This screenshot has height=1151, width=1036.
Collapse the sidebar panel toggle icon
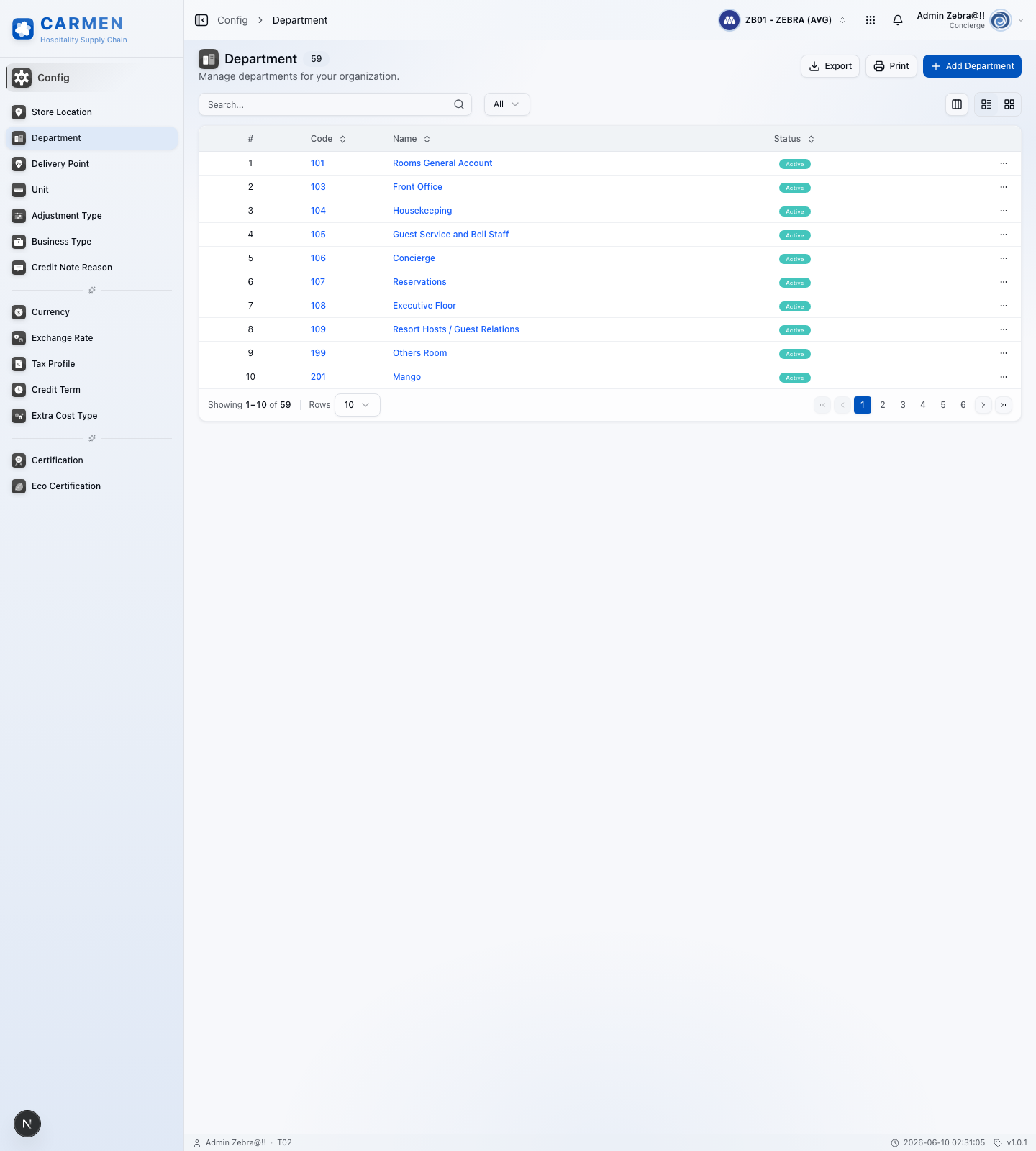point(201,20)
